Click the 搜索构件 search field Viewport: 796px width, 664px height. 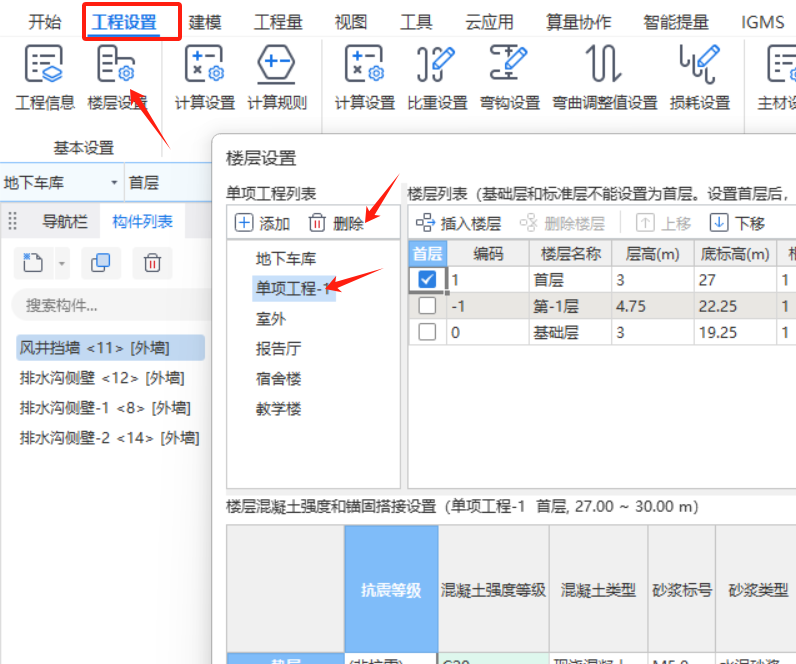coord(112,305)
